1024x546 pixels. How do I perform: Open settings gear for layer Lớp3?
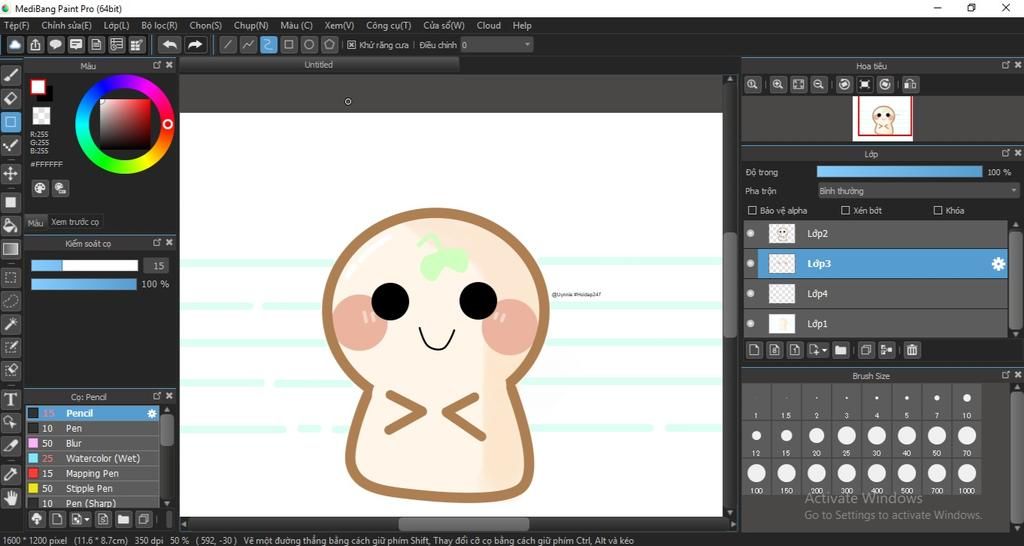[998, 264]
